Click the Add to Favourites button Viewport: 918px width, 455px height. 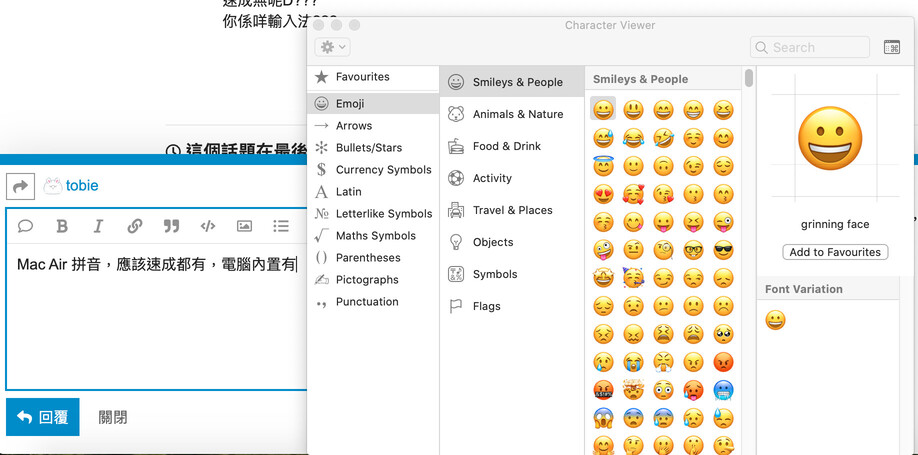835,252
